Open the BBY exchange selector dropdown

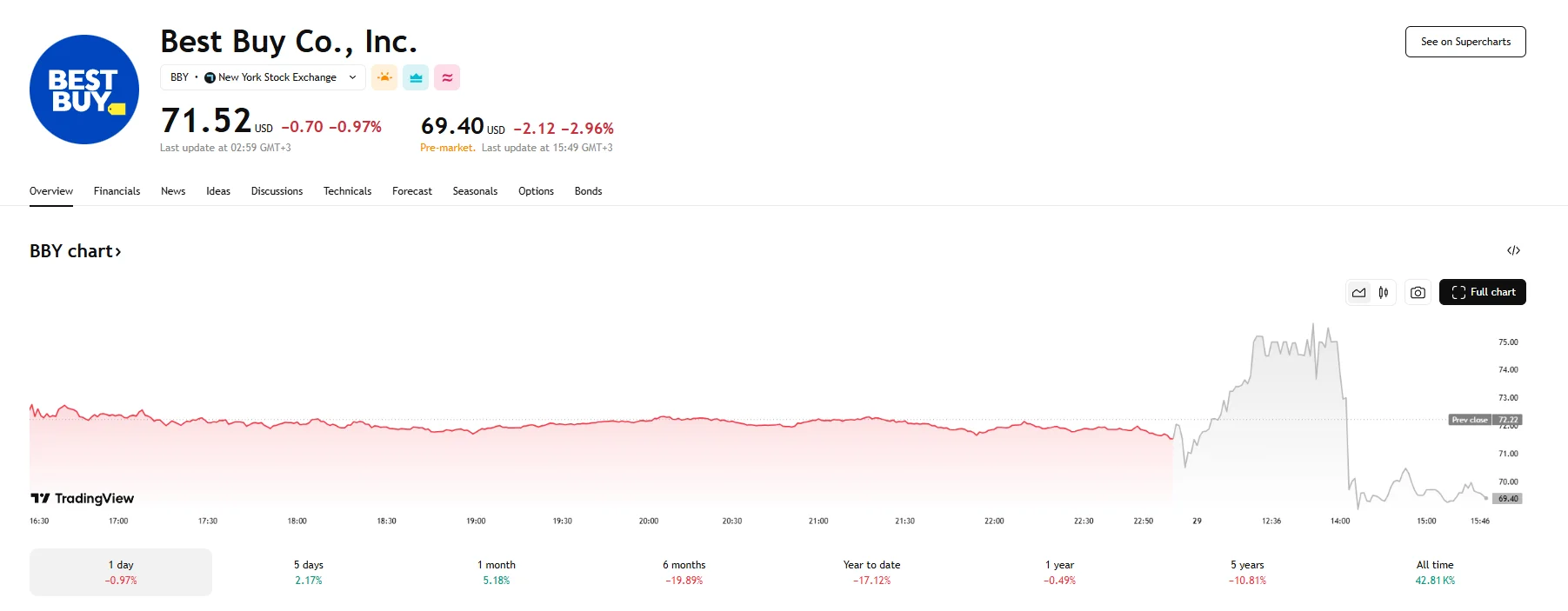[263, 77]
